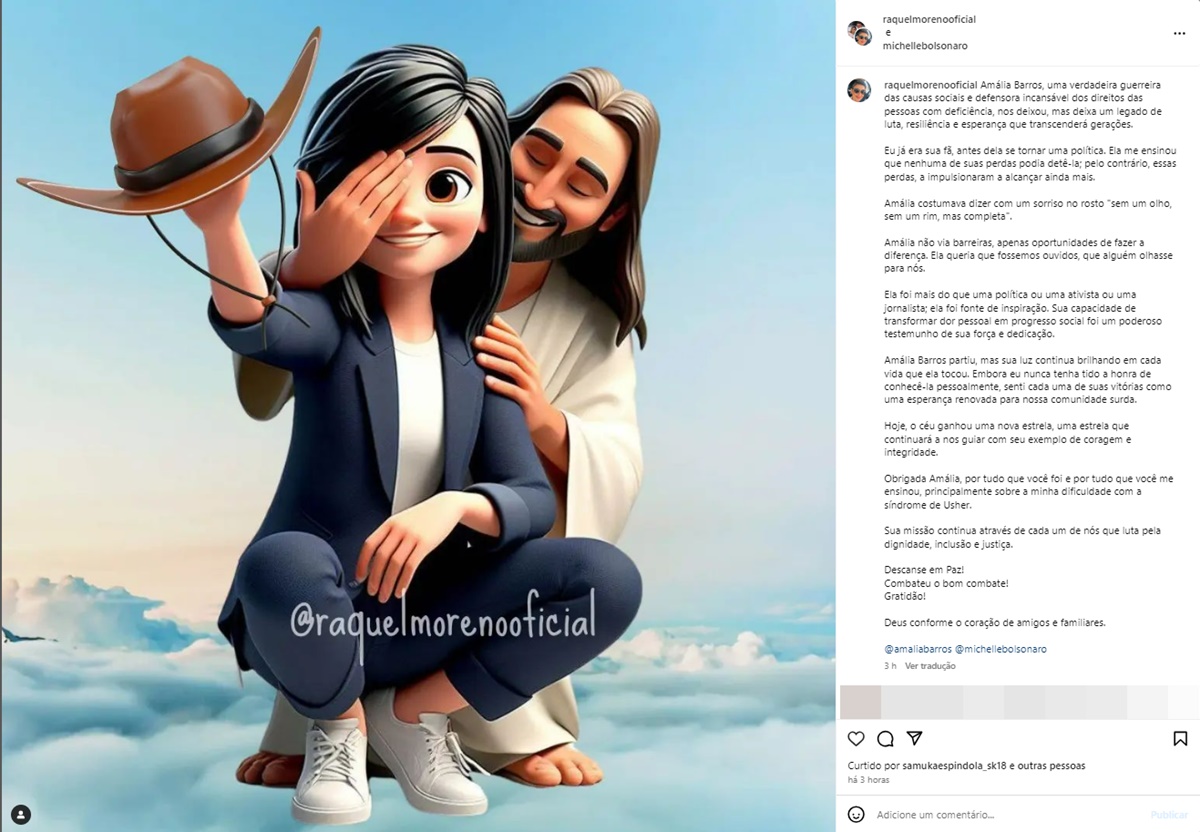Click the @michellebolsonaro mention in caption
Image resolution: width=1200 pixels, height=832 pixels.
[x=1001, y=649]
